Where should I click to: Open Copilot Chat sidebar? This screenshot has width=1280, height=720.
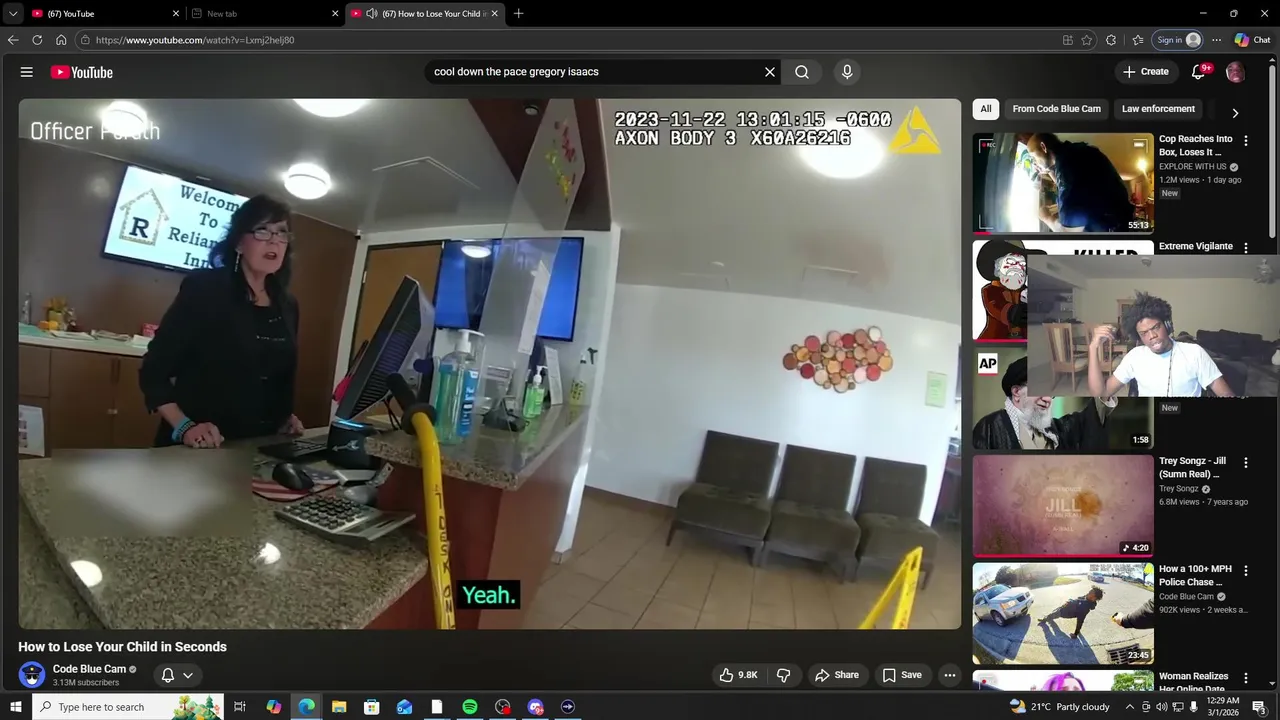pyautogui.click(x=1252, y=40)
